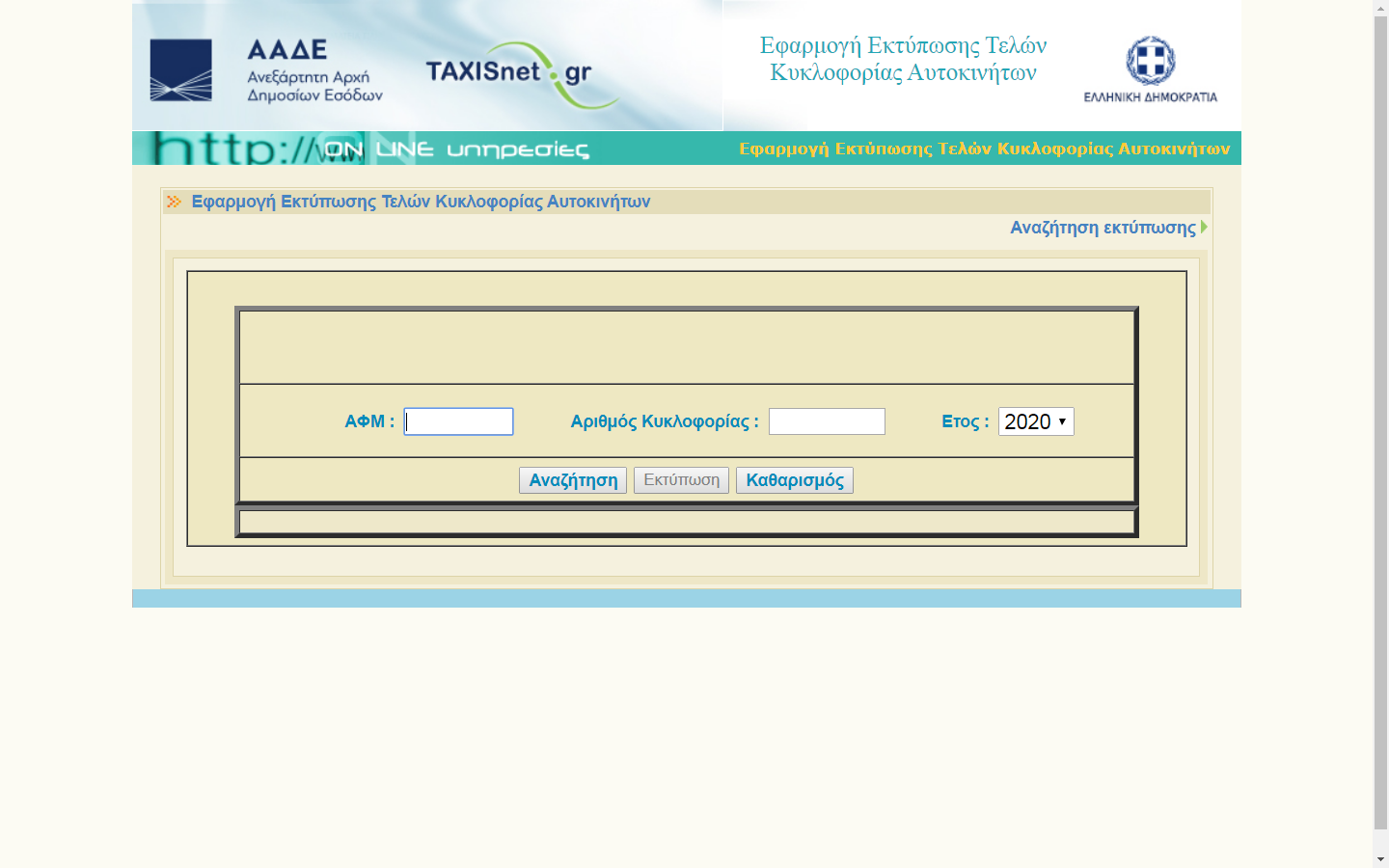The height and width of the screenshot is (868, 1389).
Task: Click the Αριθμός Κυκλοφορίας label
Action: pyautogui.click(x=665, y=421)
